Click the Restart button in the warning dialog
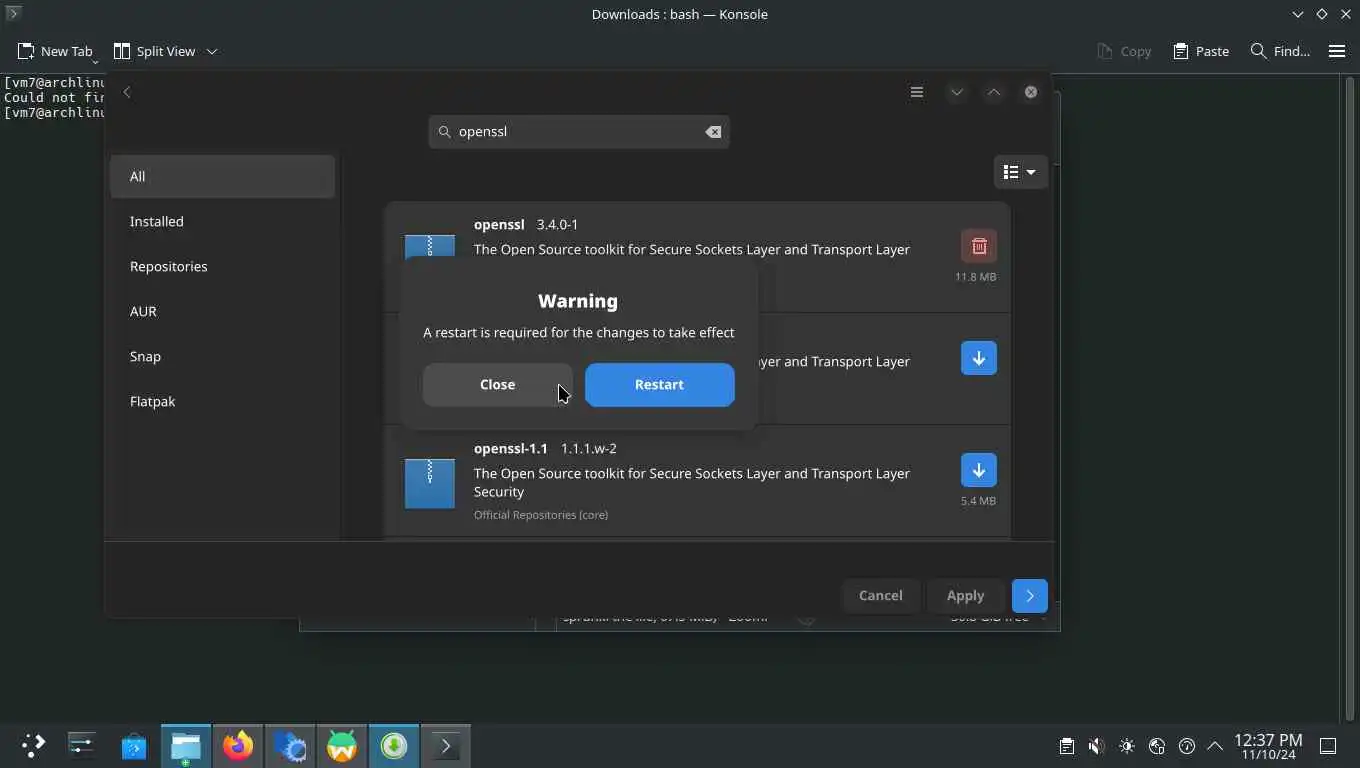This screenshot has height=768, width=1360. pyautogui.click(x=659, y=385)
